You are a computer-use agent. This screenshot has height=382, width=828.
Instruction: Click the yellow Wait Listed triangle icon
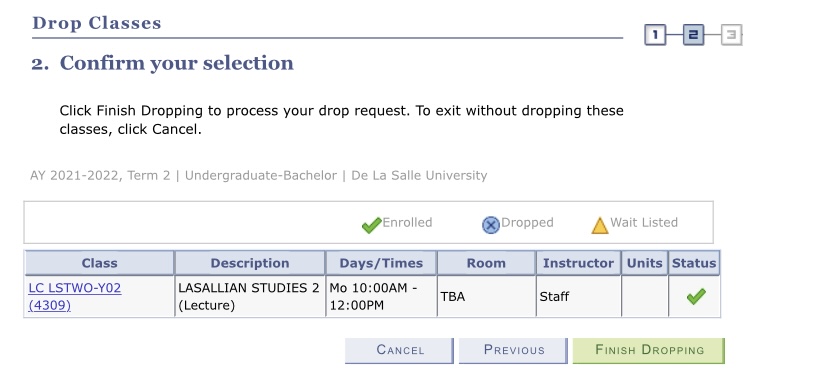(600, 226)
